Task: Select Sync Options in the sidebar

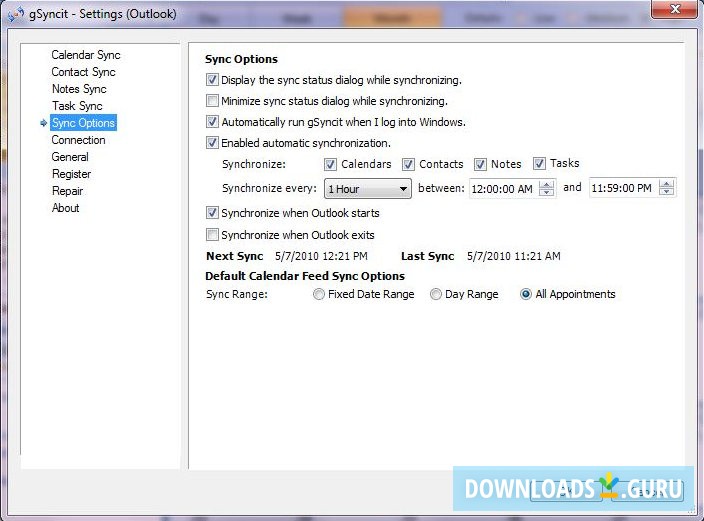Action: pyautogui.click(x=83, y=123)
